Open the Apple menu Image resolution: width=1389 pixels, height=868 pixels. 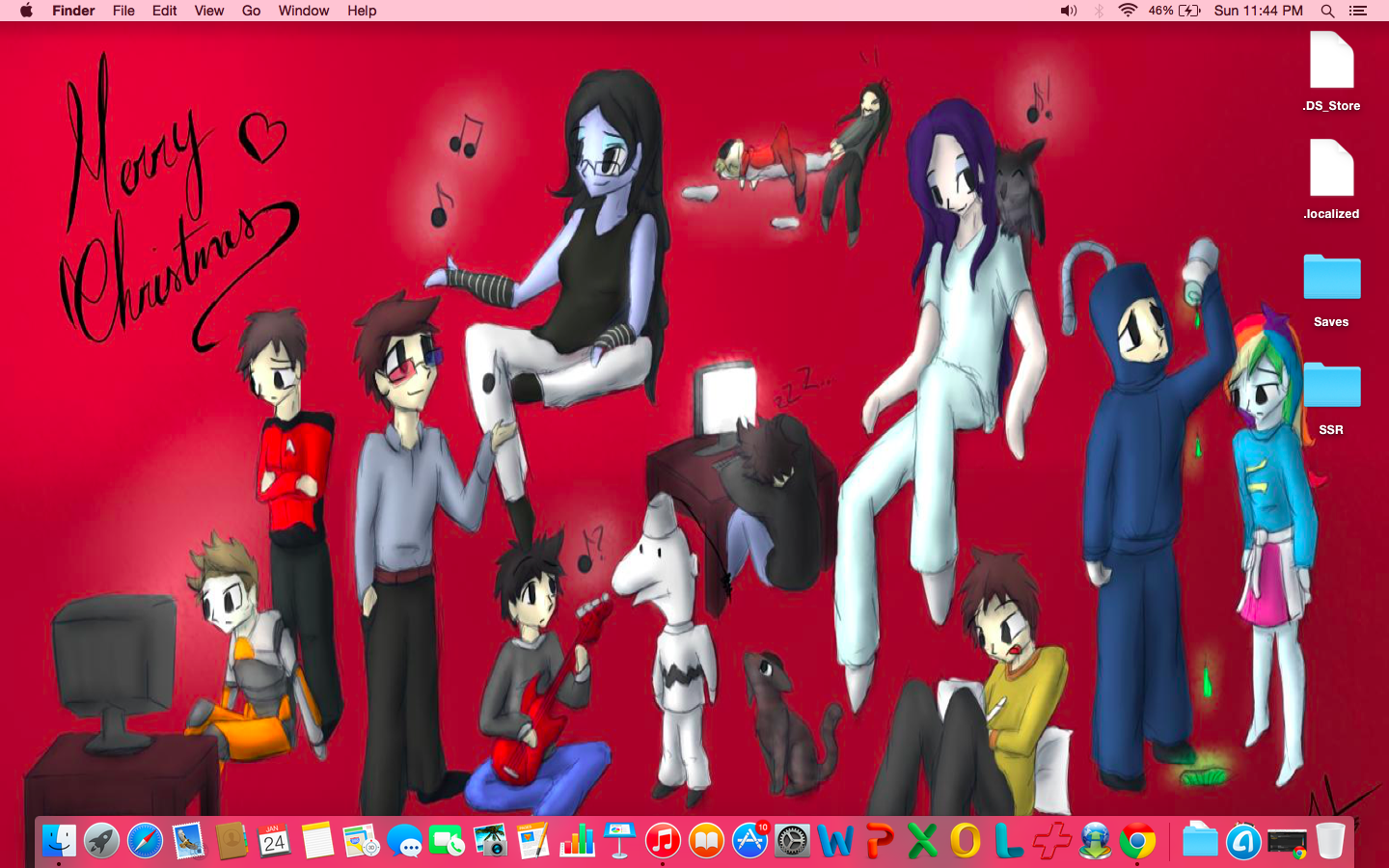click(26, 11)
